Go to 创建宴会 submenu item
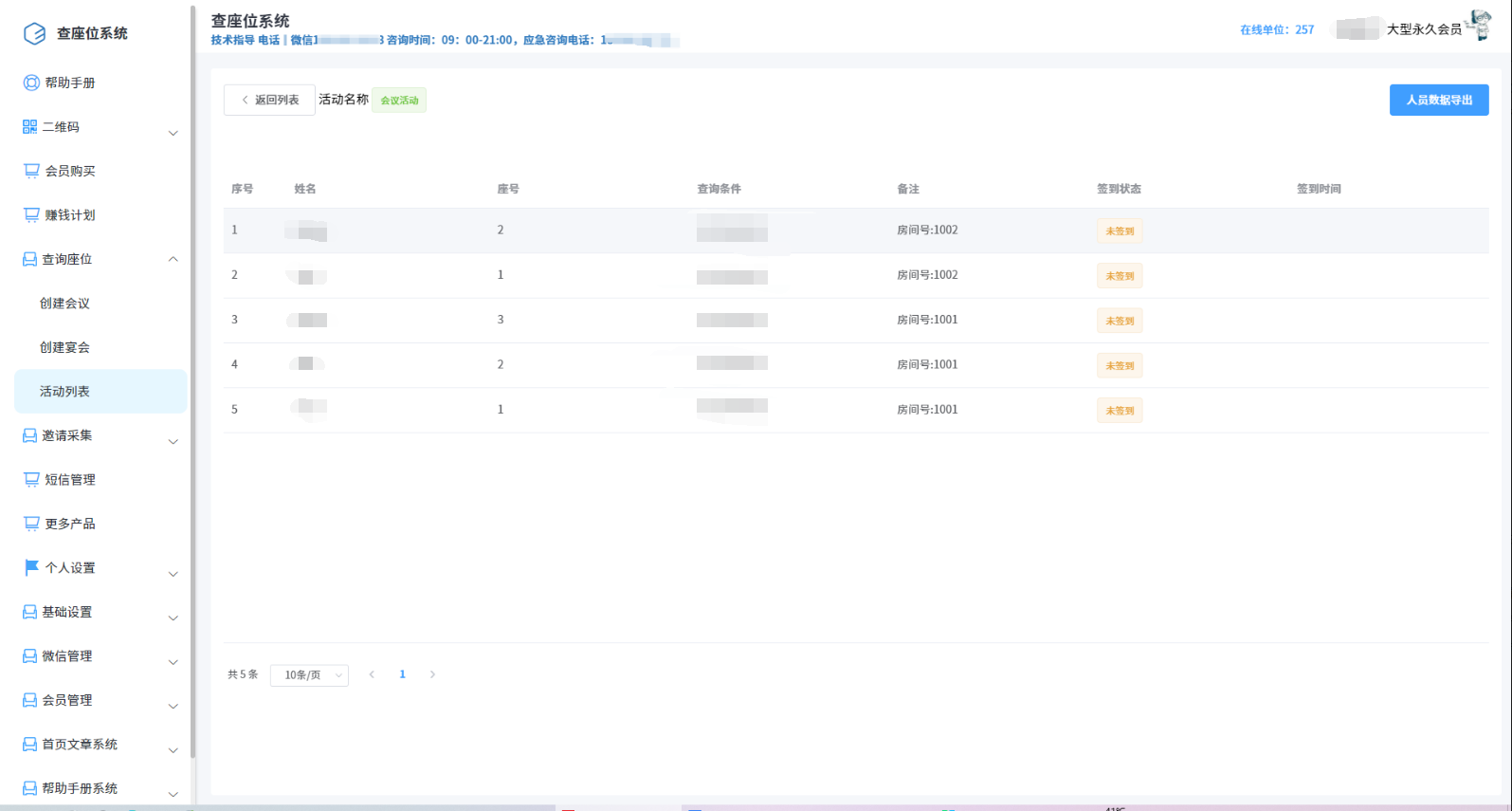The image size is (1512, 811). click(x=64, y=347)
